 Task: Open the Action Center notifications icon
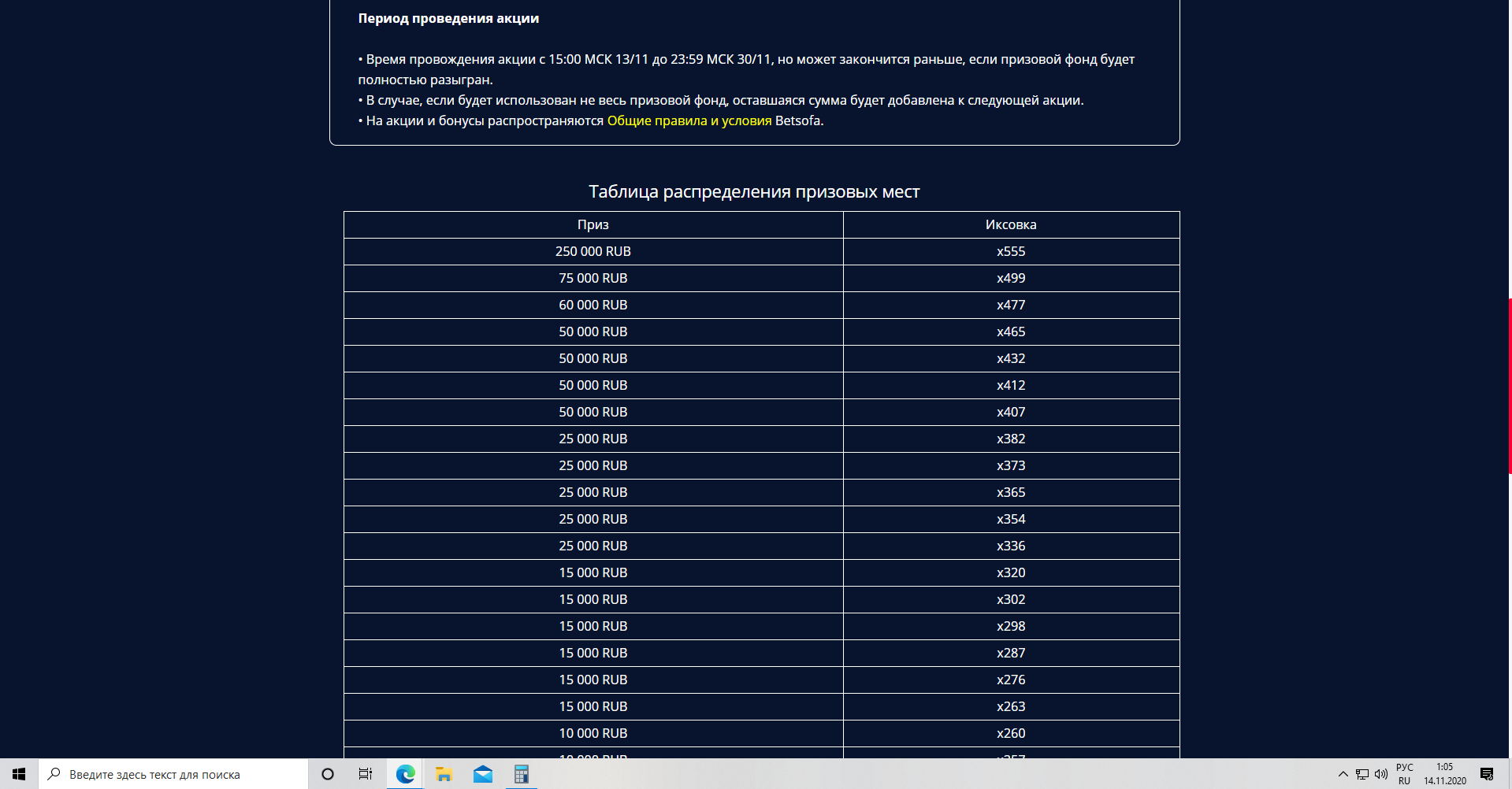pos(1487,774)
